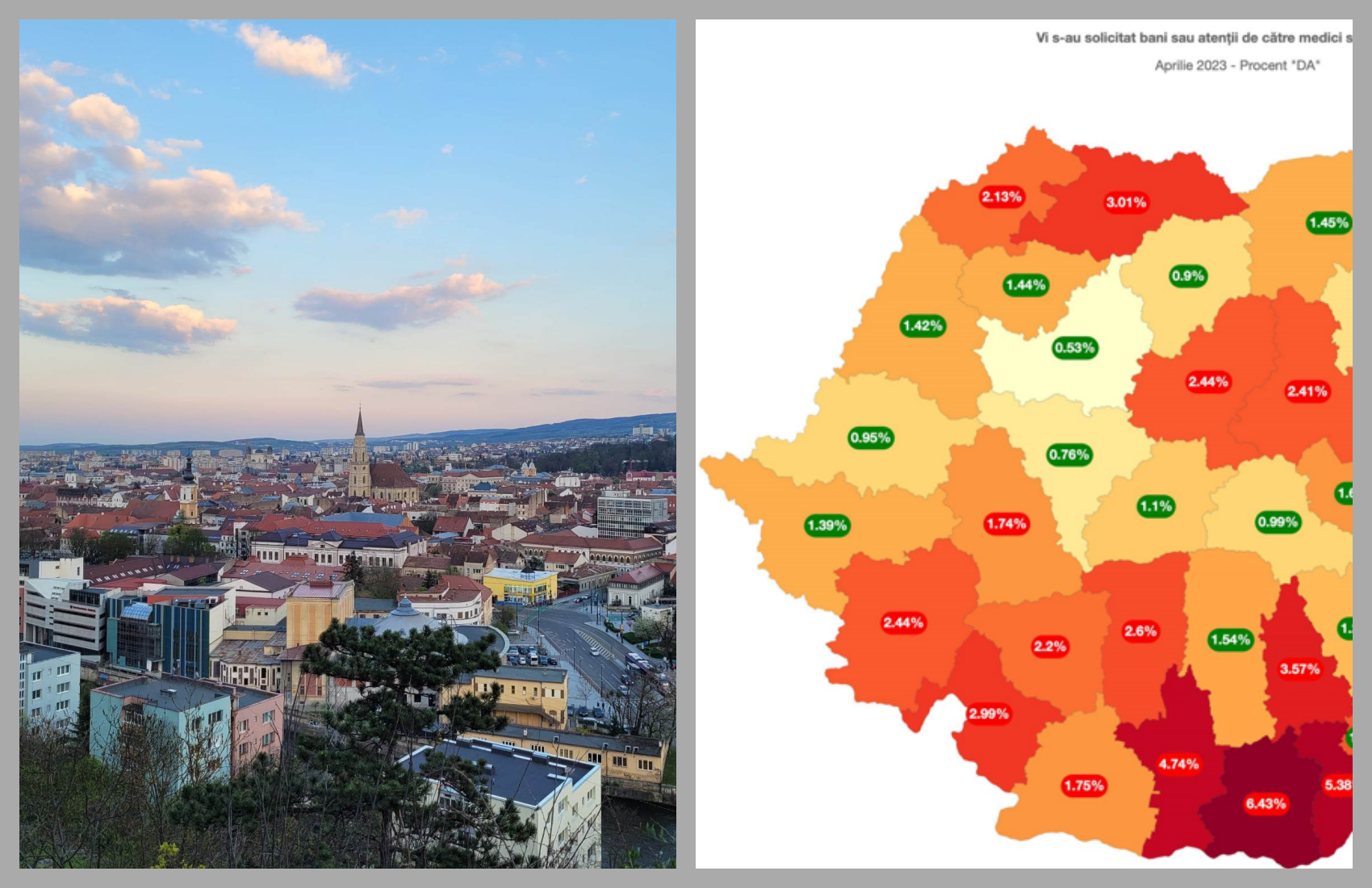Click the 2.41% red label
This screenshot has height=888, width=1372.
pos(1307,392)
